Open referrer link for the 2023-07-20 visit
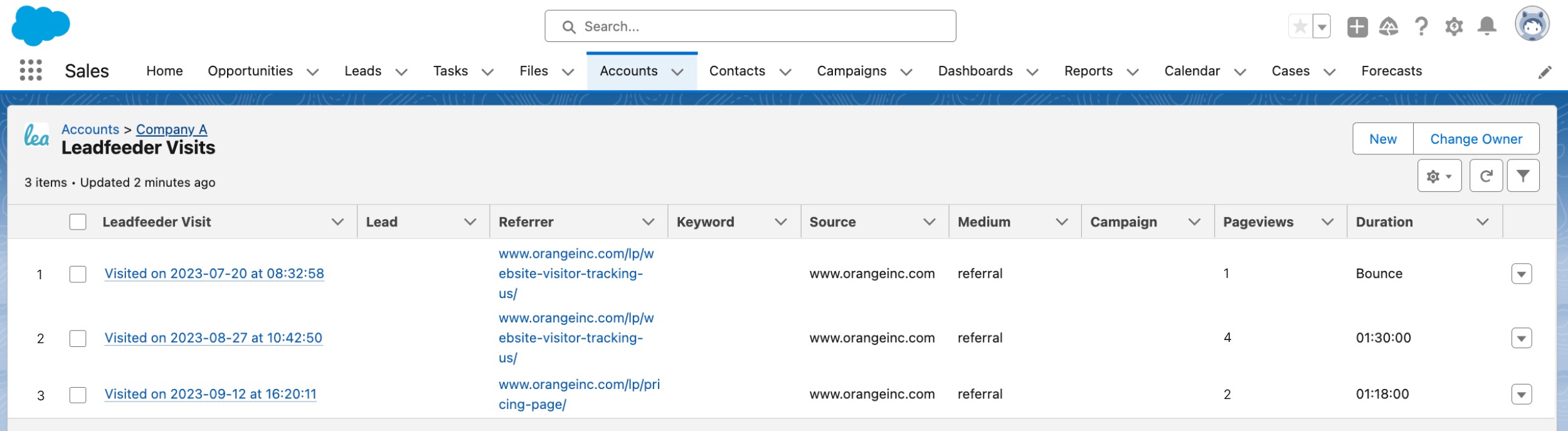 click(x=576, y=274)
